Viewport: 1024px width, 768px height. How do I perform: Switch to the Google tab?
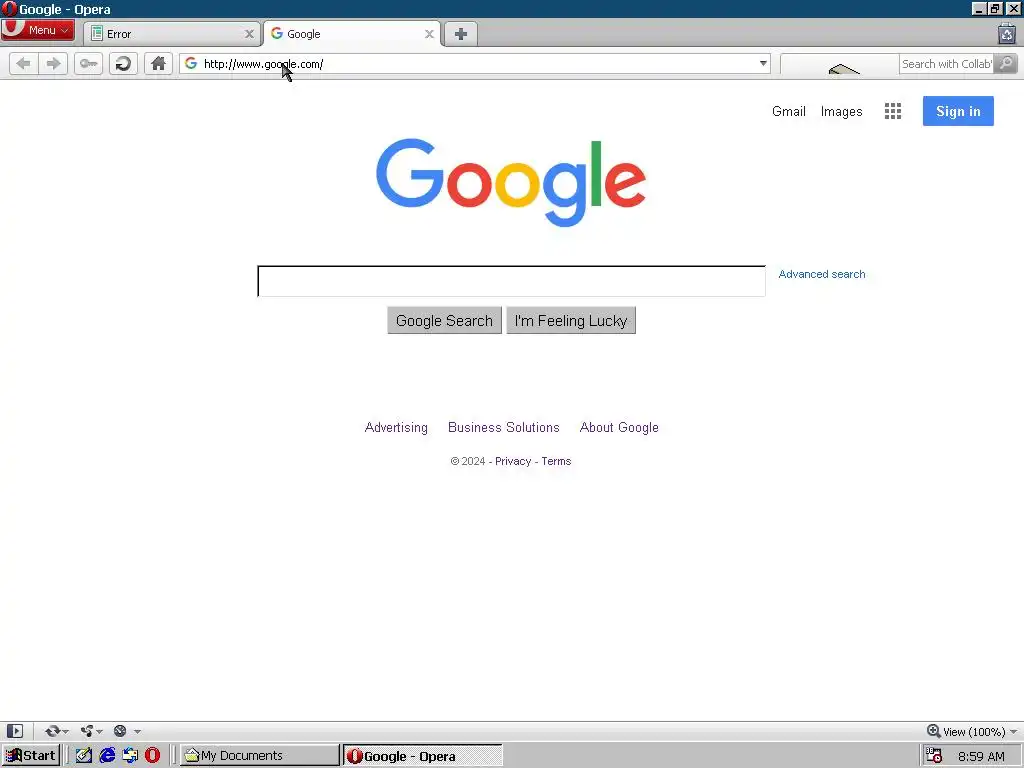[x=353, y=34]
